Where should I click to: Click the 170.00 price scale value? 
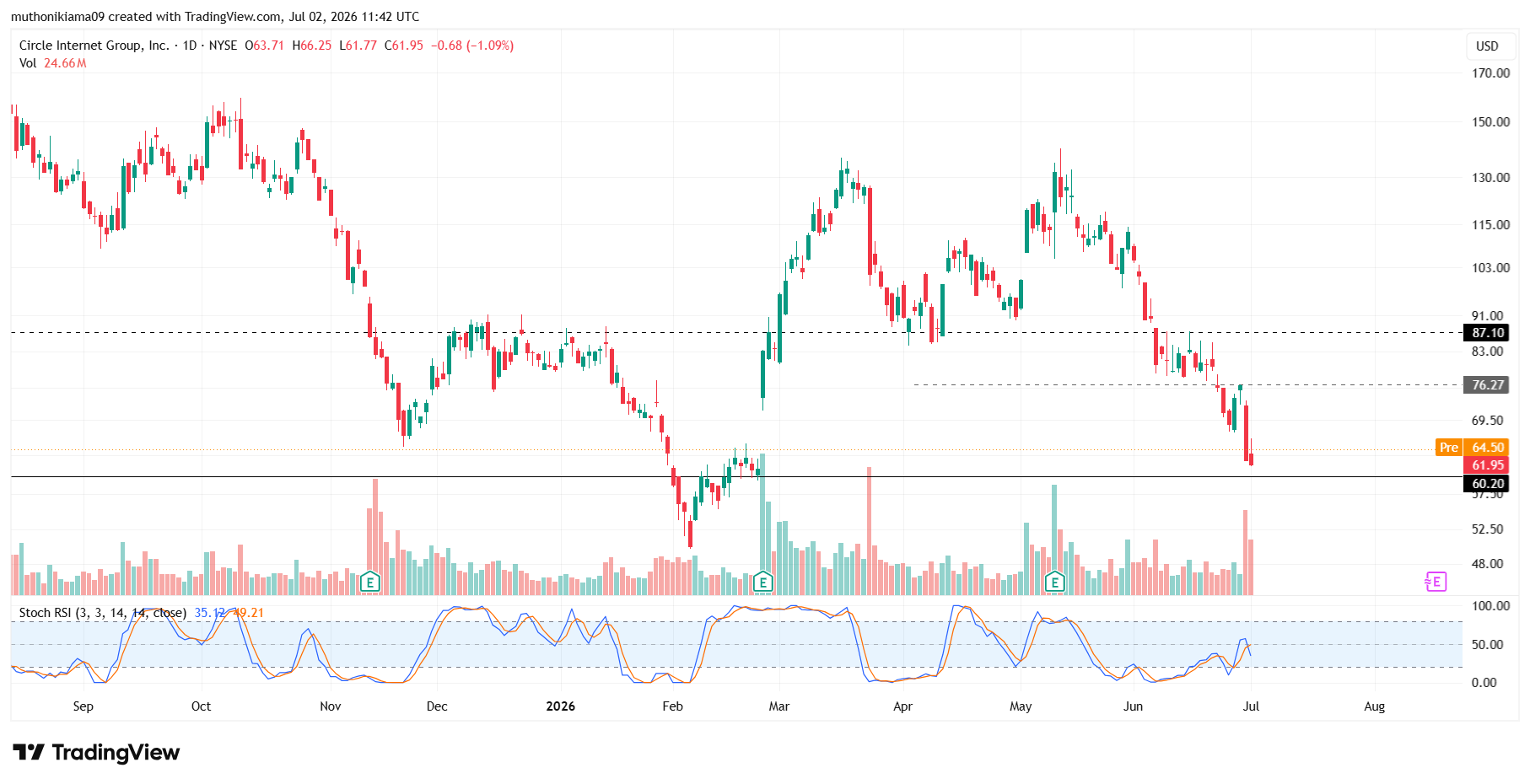(x=1490, y=73)
